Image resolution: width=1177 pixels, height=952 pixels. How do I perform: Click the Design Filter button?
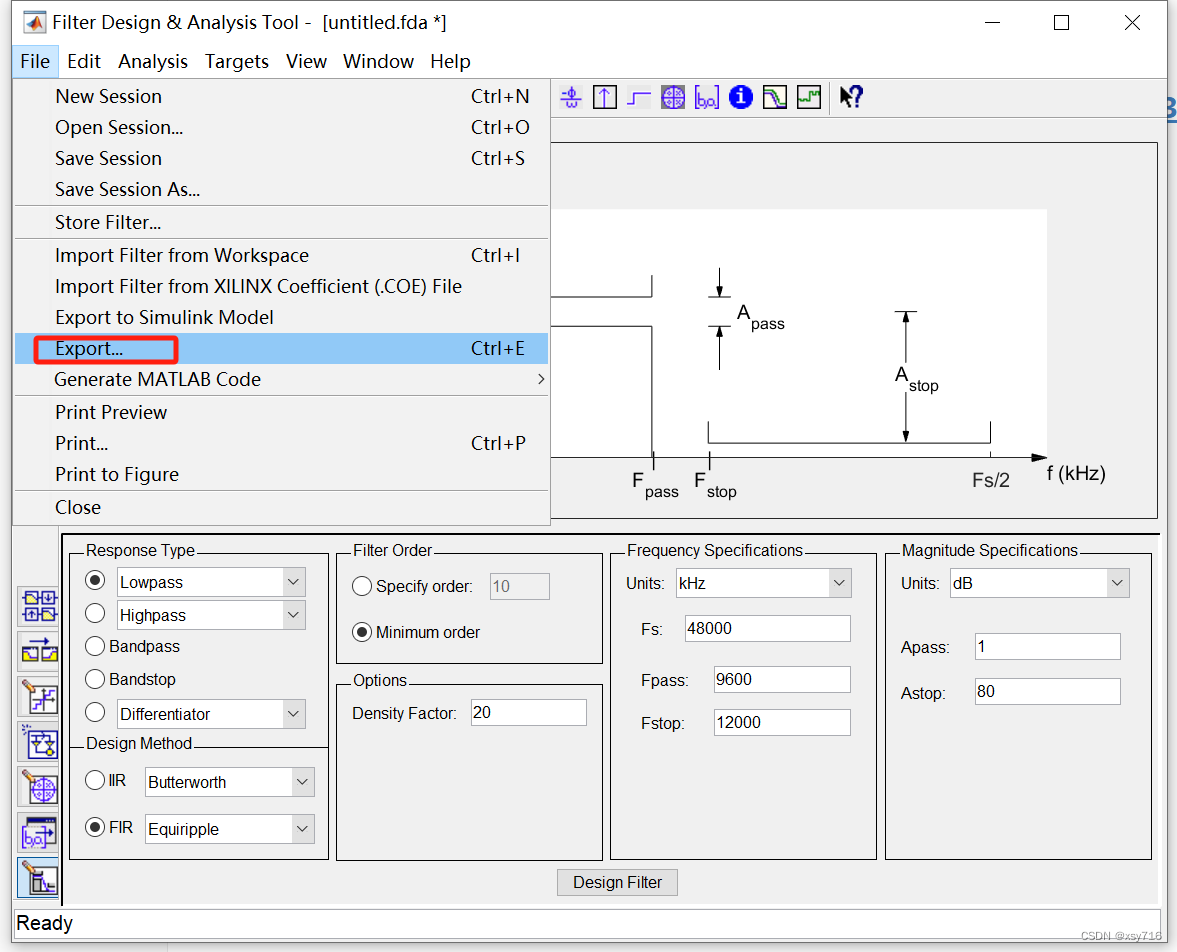tap(617, 882)
